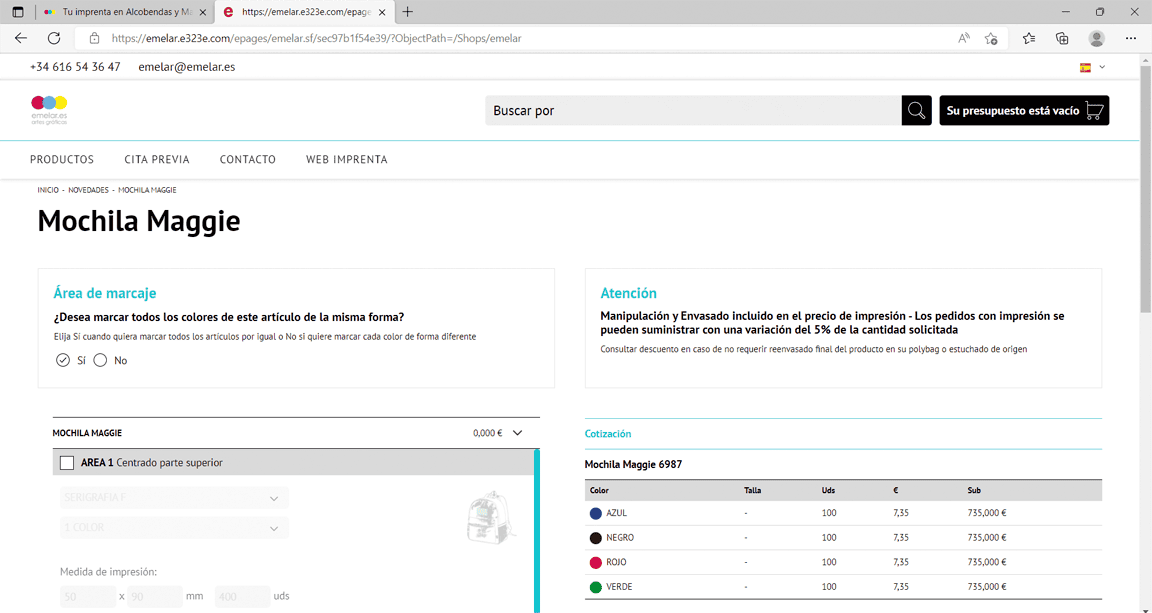1152x613 pixels.
Task: Open the CITA PREVIA menu item
Action: point(156,159)
